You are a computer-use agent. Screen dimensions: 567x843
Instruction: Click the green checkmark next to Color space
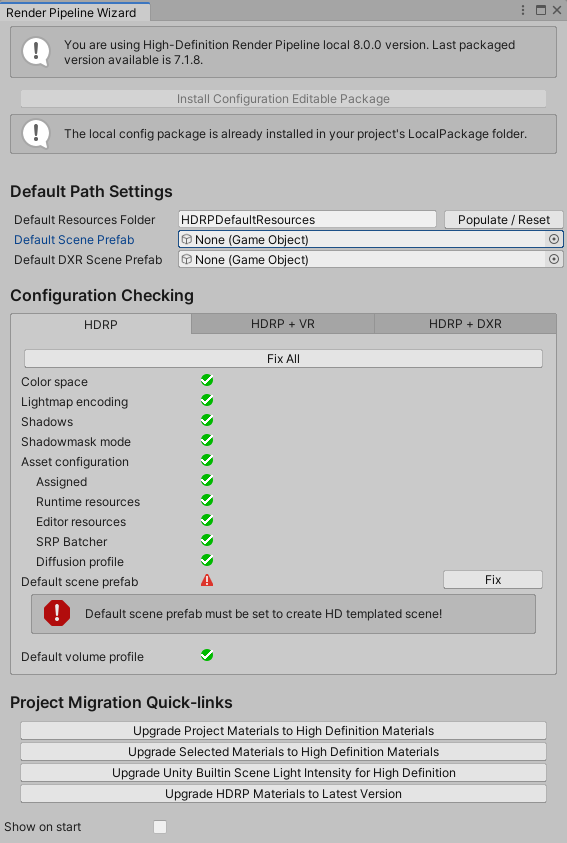pyautogui.click(x=207, y=381)
